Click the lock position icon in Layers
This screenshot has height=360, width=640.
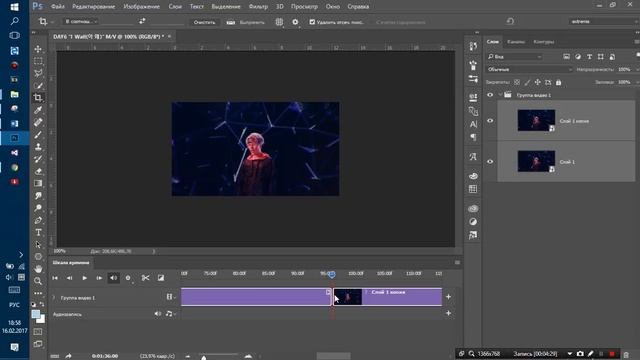[538, 82]
